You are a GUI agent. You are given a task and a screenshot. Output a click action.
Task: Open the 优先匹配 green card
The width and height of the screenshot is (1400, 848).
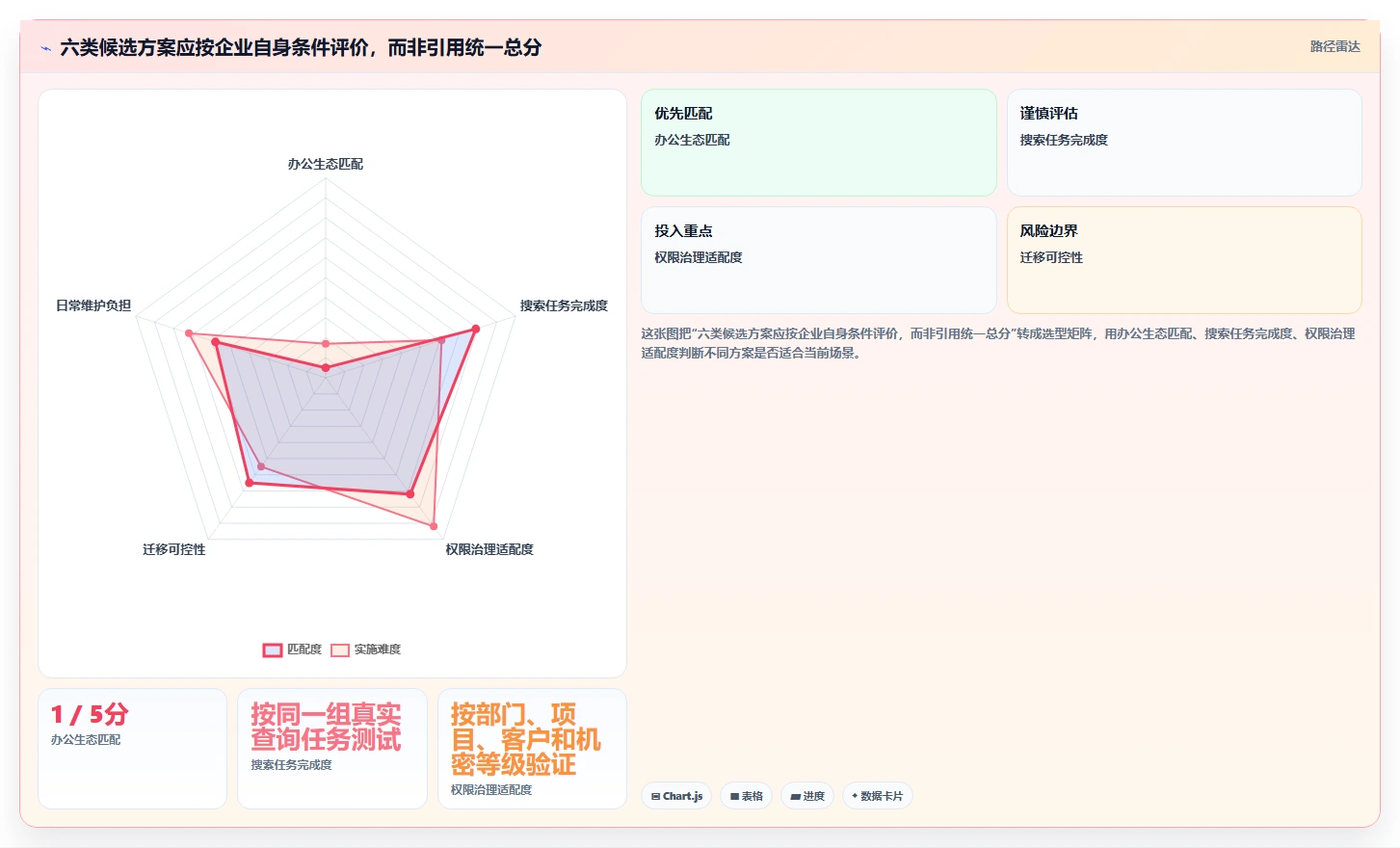point(819,143)
